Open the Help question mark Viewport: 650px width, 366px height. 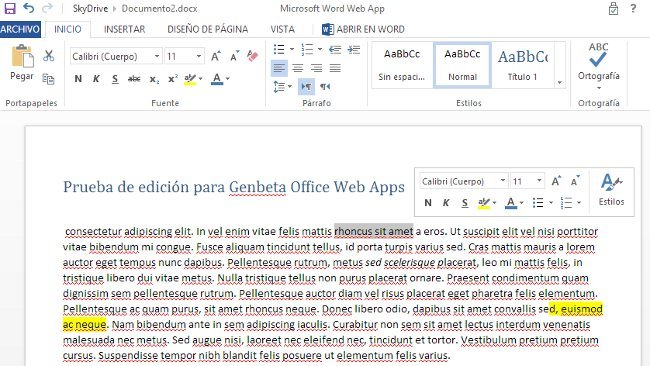pyautogui.click(x=633, y=8)
